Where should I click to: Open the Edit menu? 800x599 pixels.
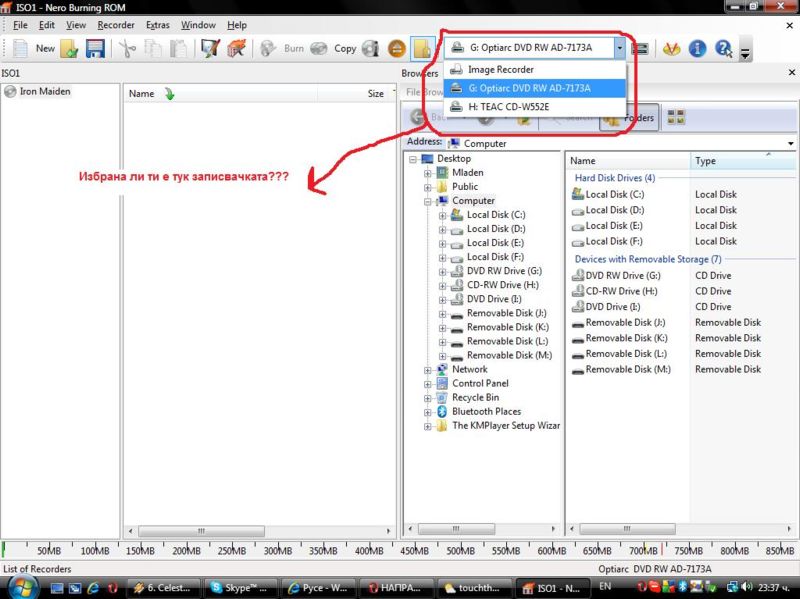[x=46, y=25]
